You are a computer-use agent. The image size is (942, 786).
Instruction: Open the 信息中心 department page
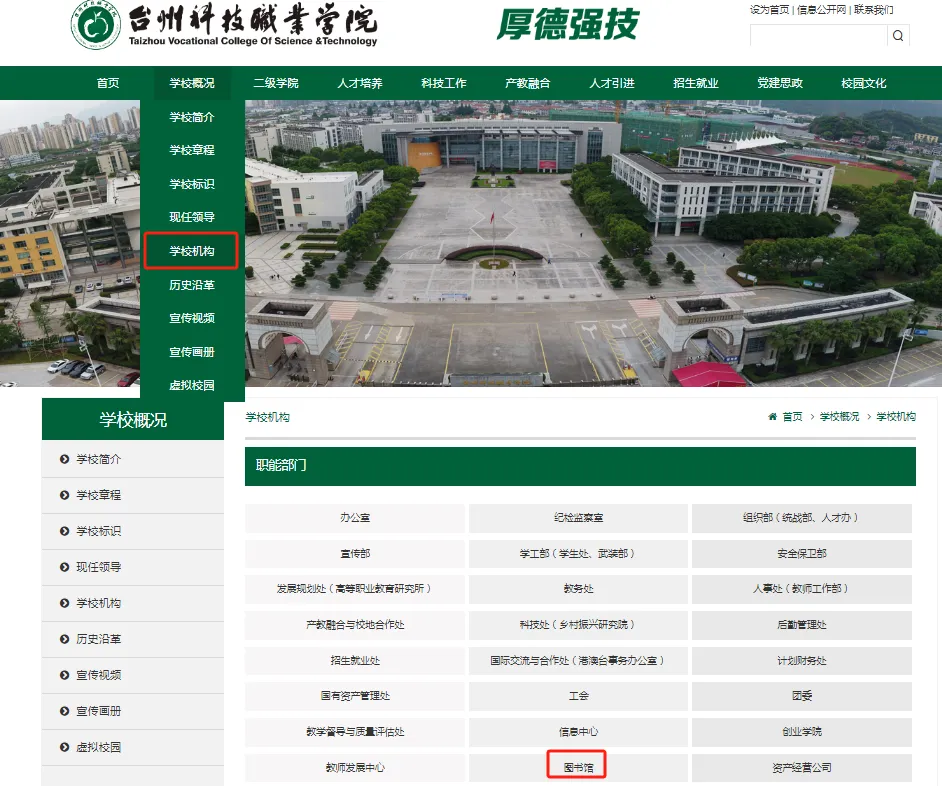[577, 731]
